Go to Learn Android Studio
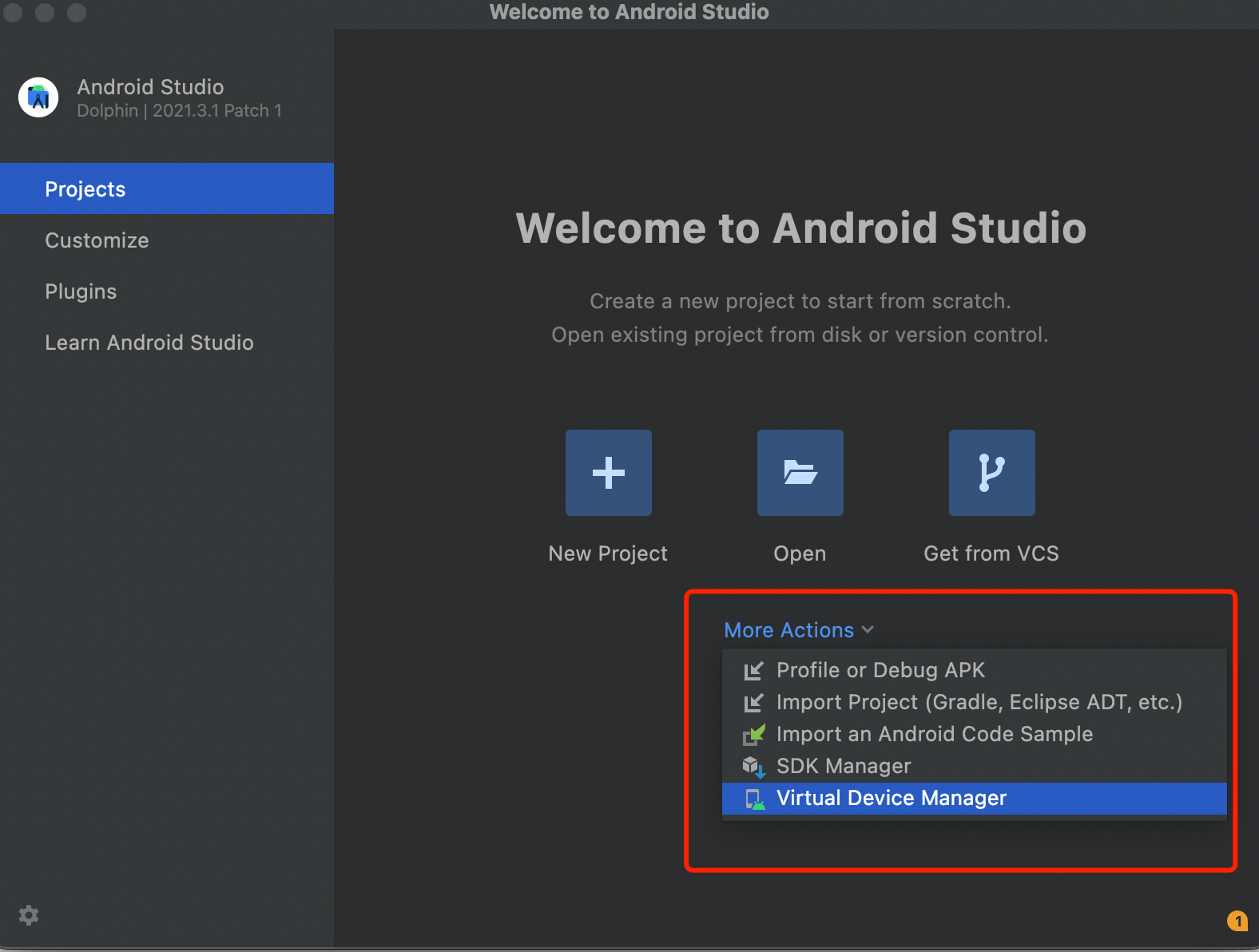1259x952 pixels. coord(167,342)
